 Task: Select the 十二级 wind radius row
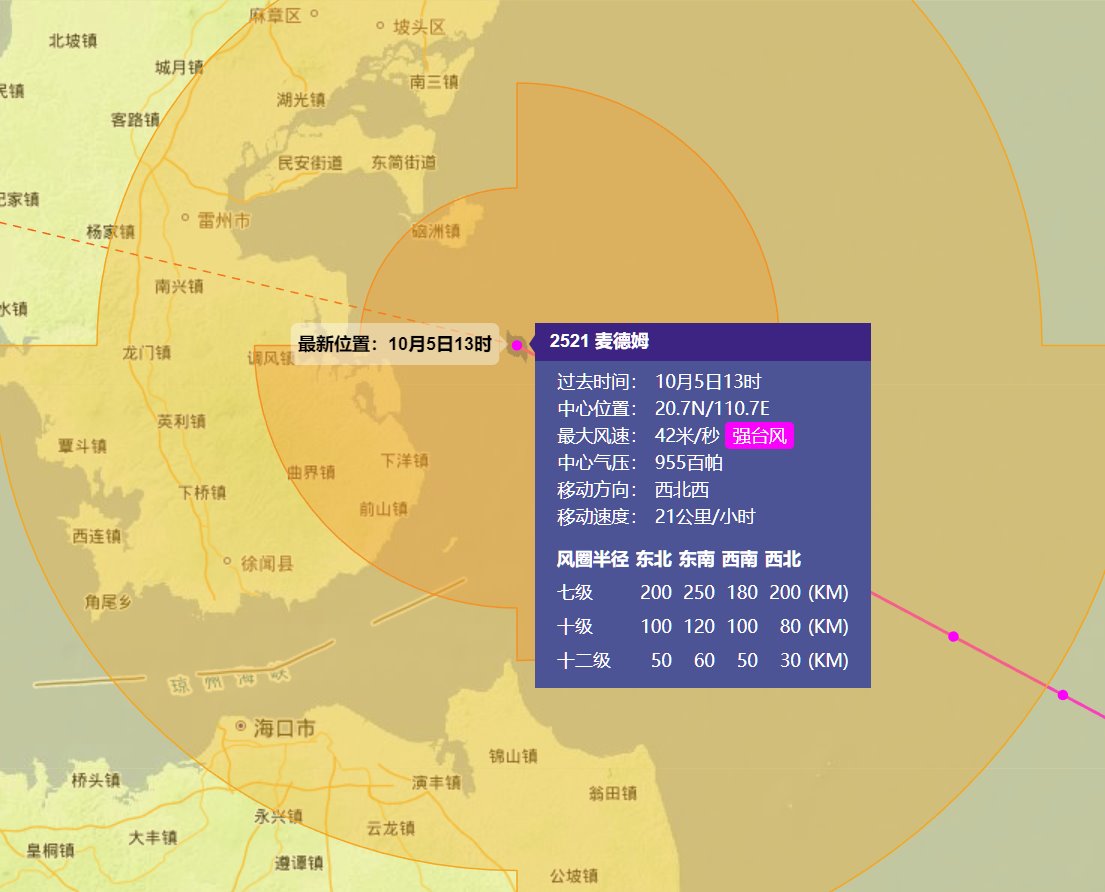700,660
